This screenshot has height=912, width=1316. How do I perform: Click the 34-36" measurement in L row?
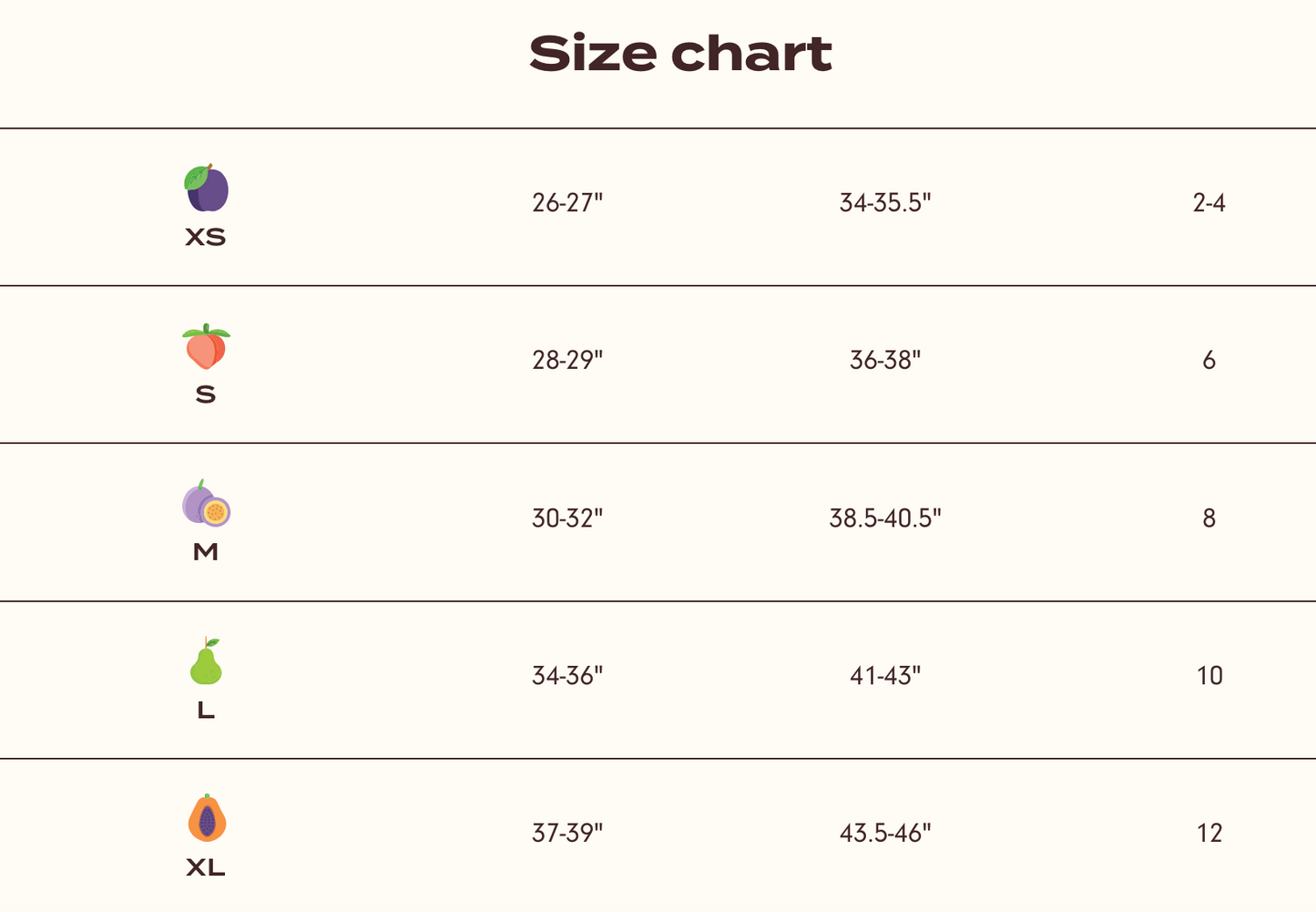(567, 676)
